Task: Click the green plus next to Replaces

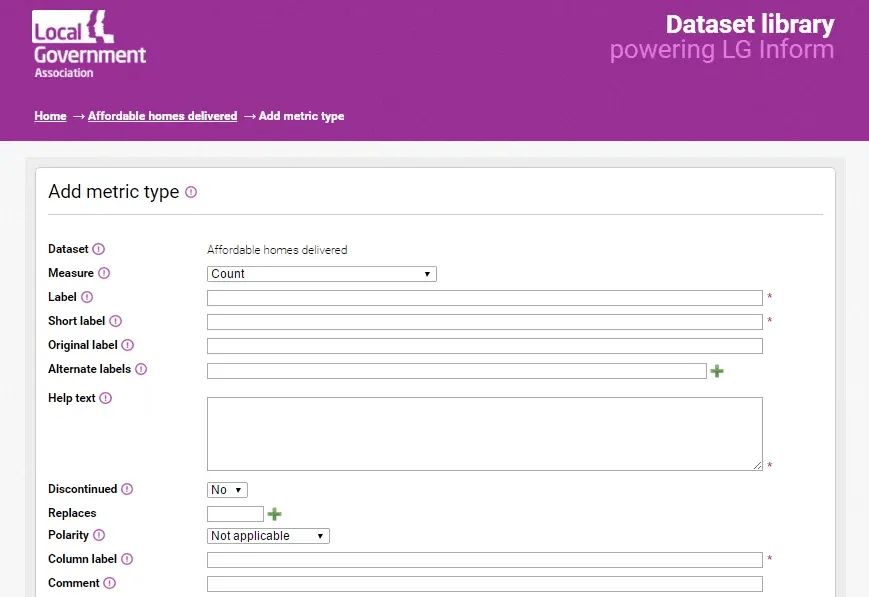Action: click(274, 514)
